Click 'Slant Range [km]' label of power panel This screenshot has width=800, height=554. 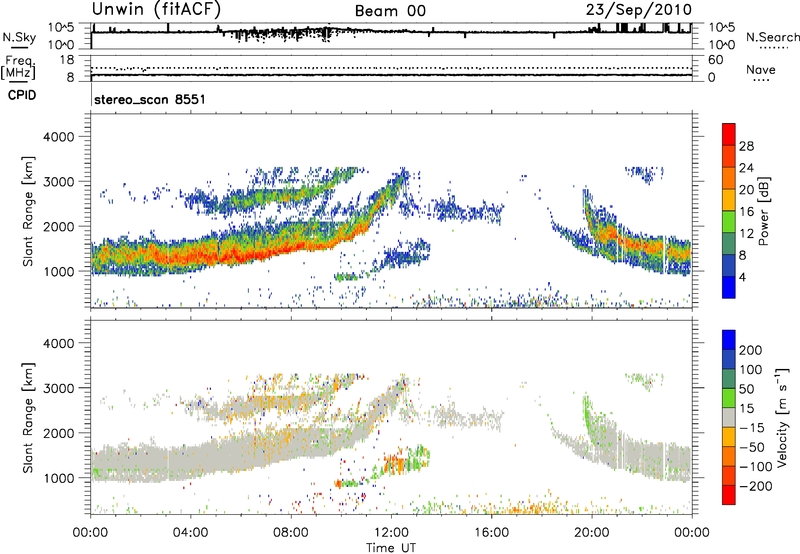[x=28, y=211]
